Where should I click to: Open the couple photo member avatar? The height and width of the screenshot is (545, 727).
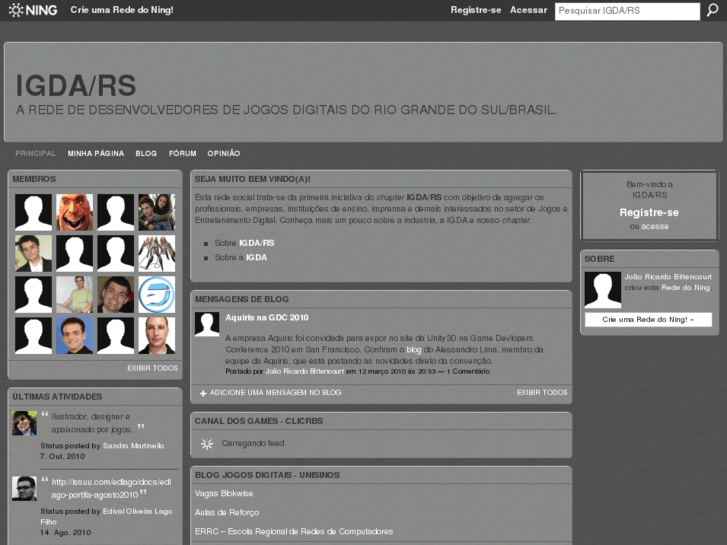pos(157,212)
